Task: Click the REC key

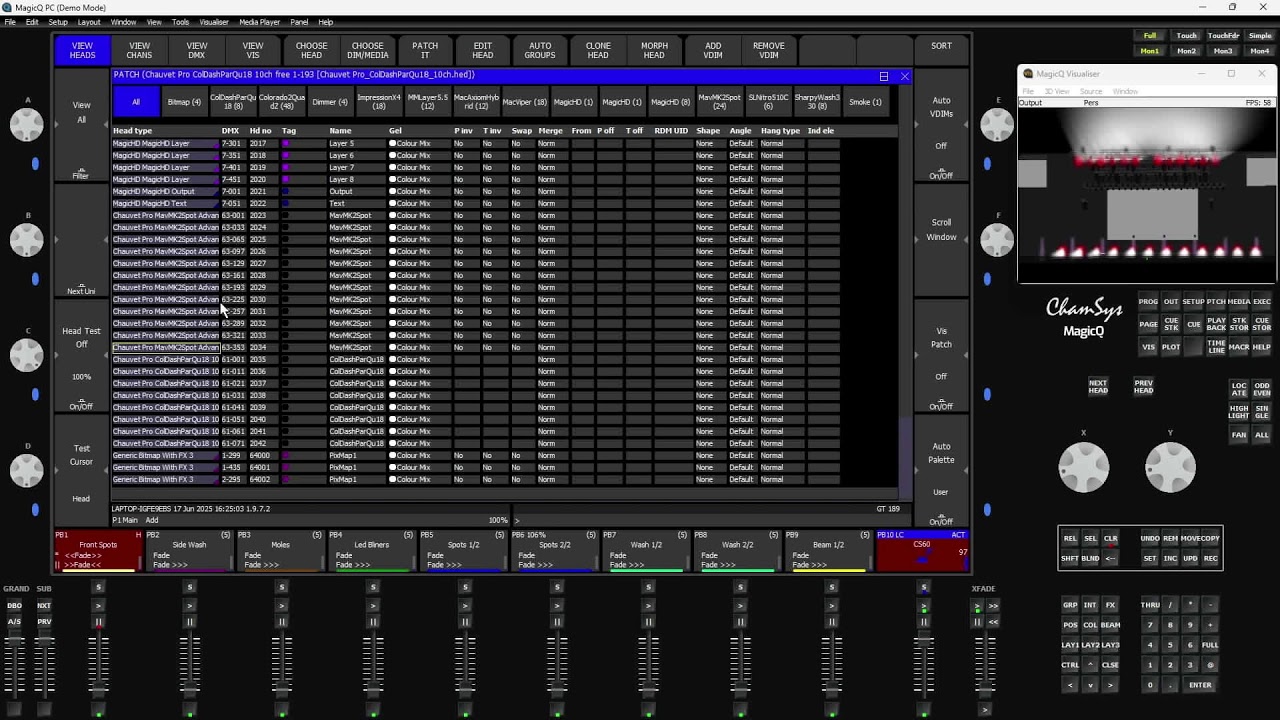Action: click(1210, 559)
